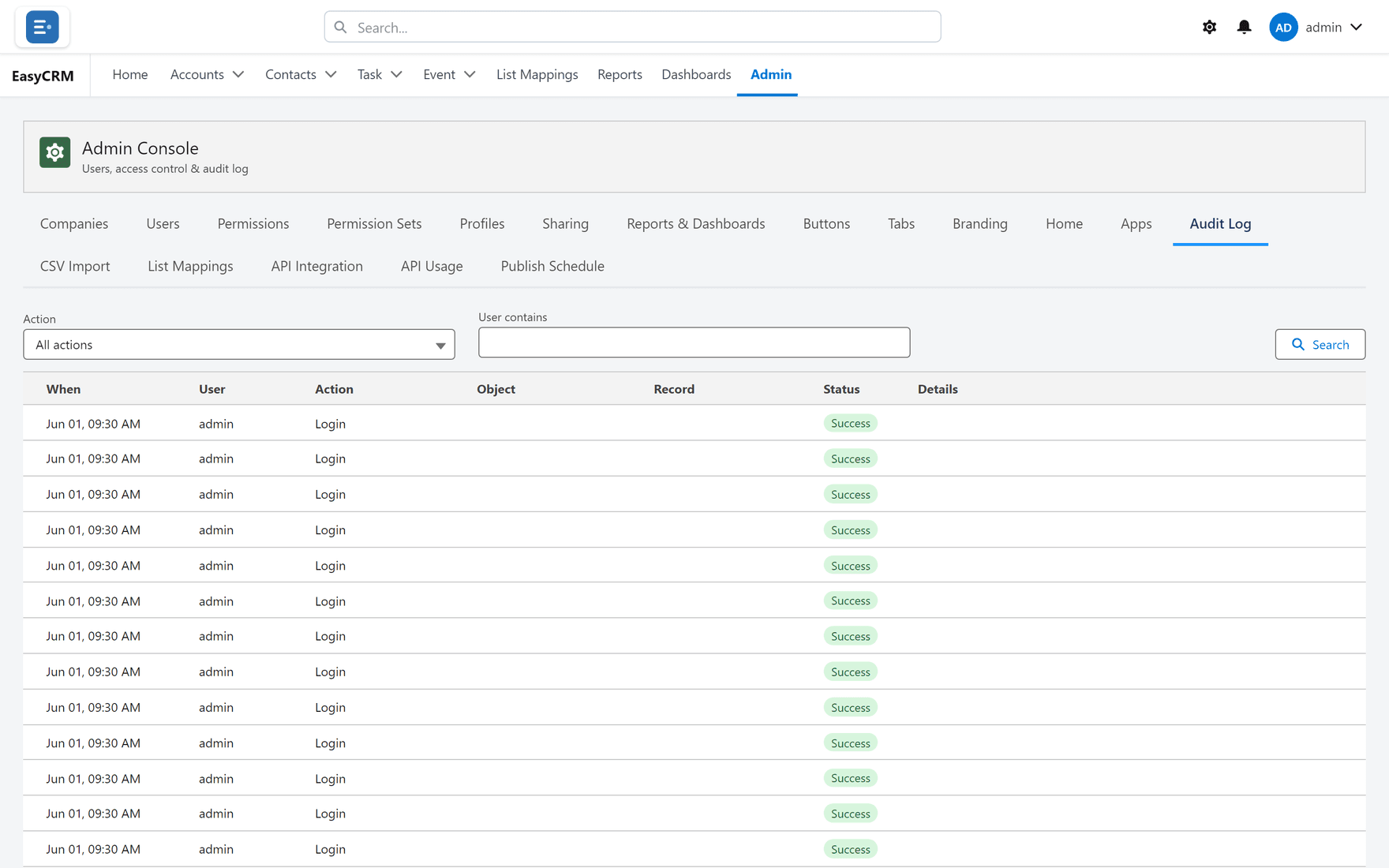Open the Reports nav item
1389x868 pixels.
pos(620,74)
